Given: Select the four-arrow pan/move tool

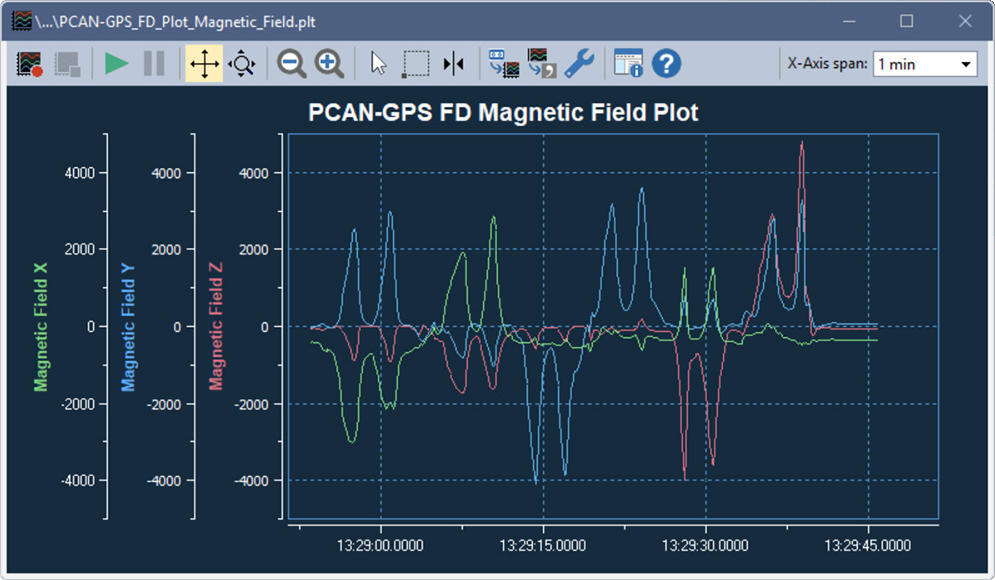Looking at the screenshot, I should (204, 63).
